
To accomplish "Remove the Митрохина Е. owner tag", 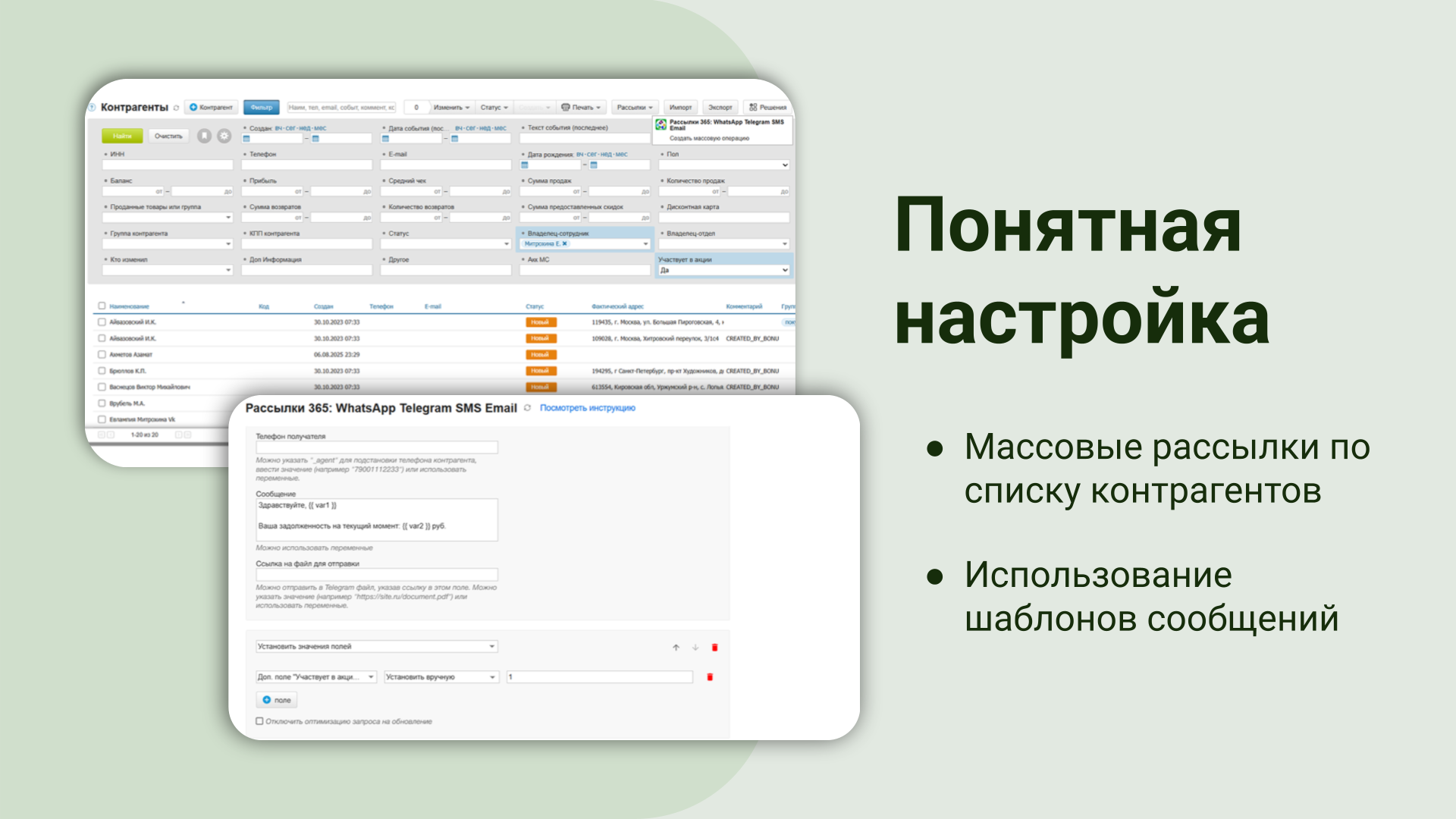I will [x=565, y=243].
